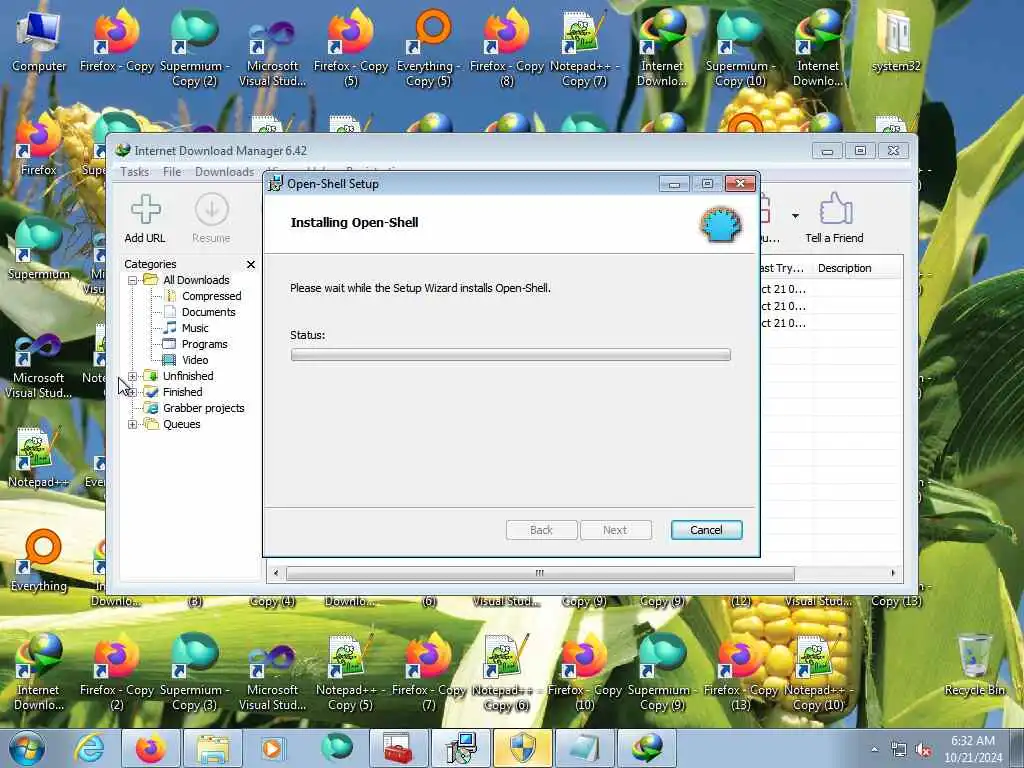The height and width of the screenshot is (768, 1024).
Task: Click the Description column header
Action: pyautogui.click(x=844, y=268)
